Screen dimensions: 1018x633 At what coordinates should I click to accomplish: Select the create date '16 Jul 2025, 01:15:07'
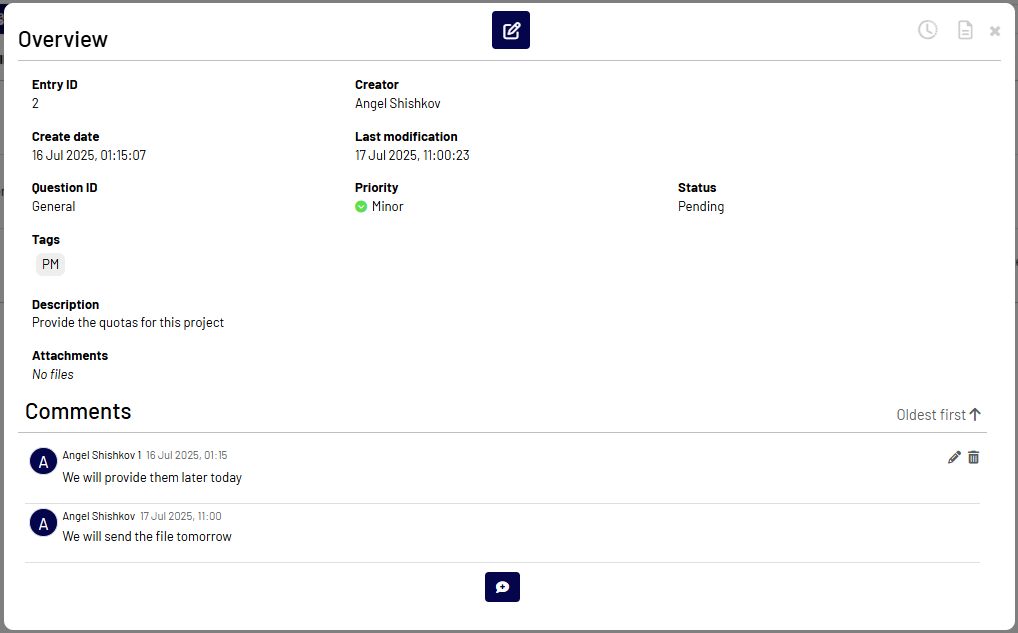(x=89, y=155)
